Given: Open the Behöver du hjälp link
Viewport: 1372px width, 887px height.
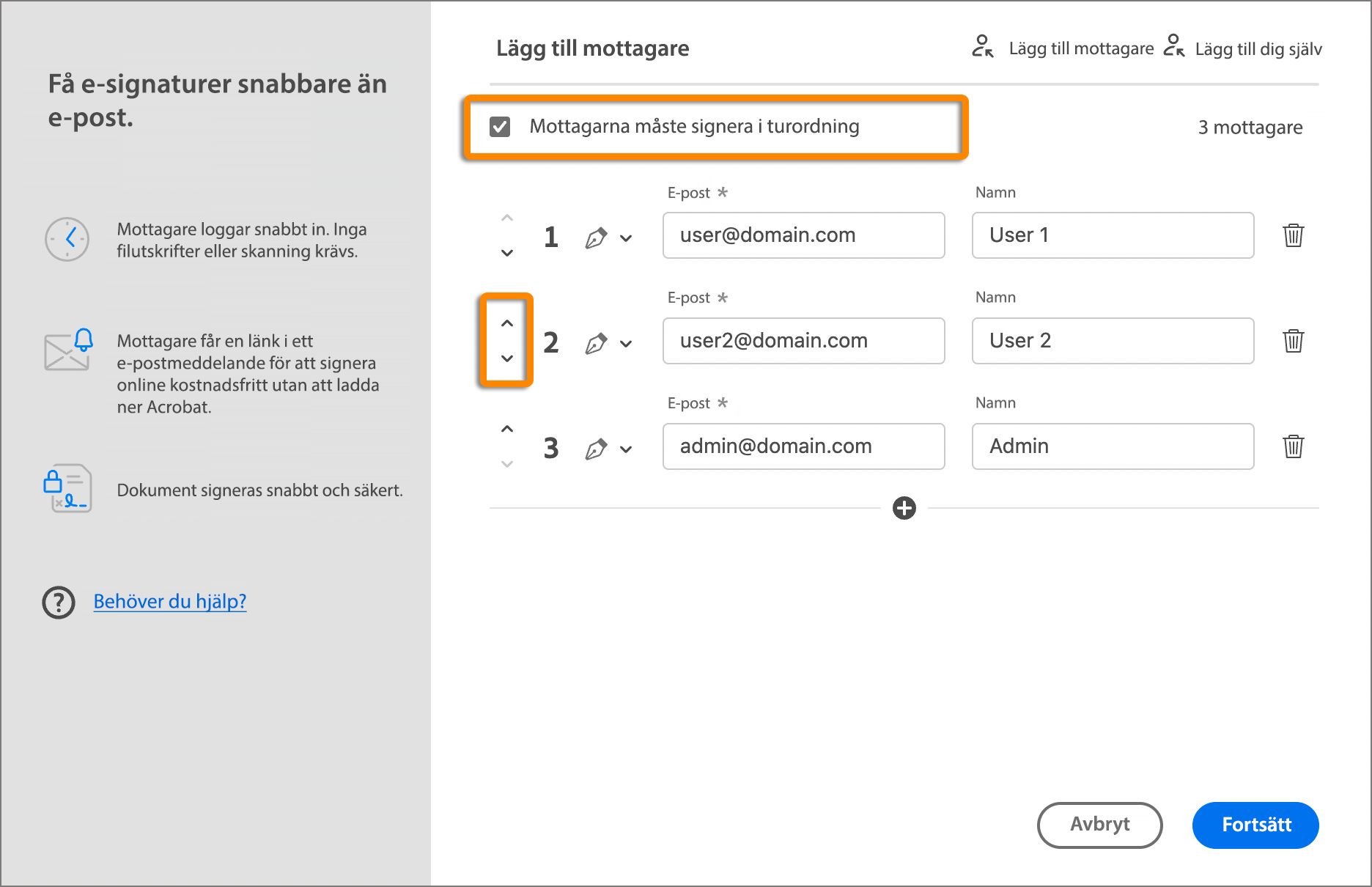Looking at the screenshot, I should pos(169,601).
